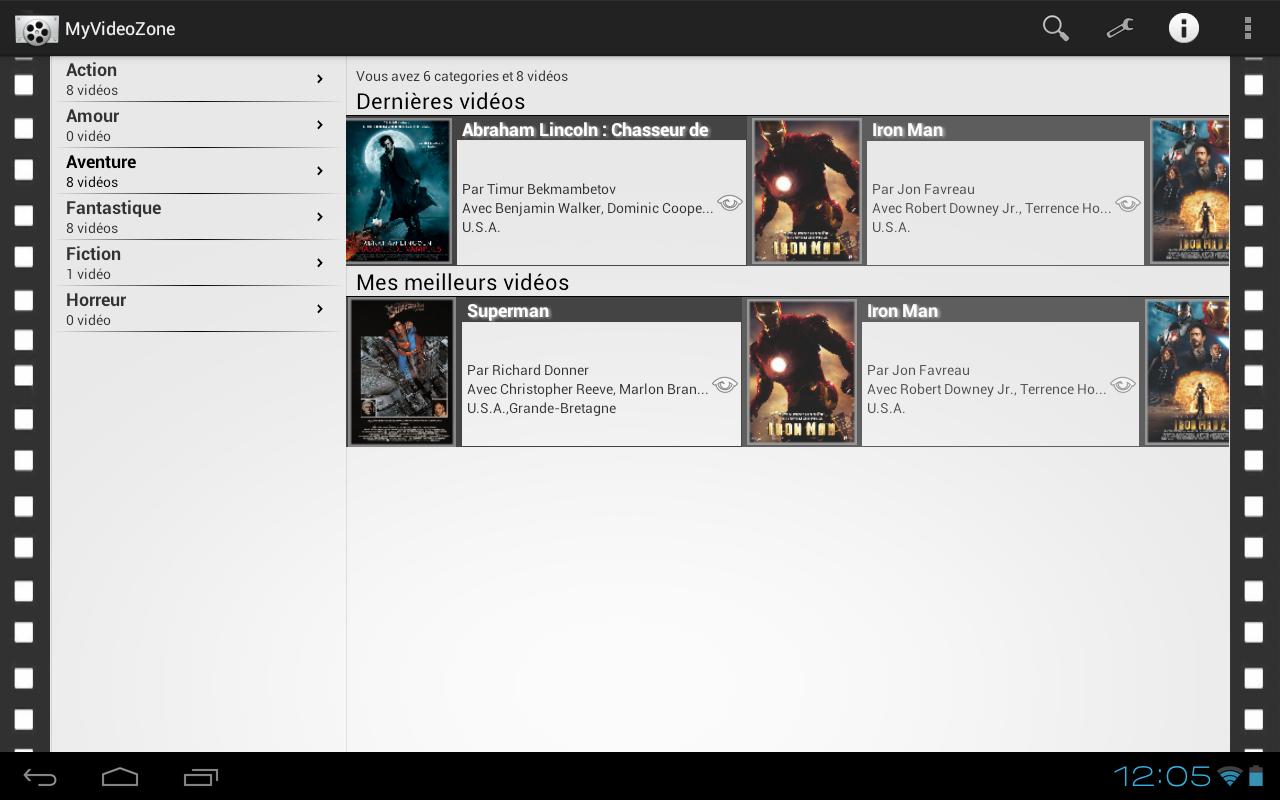The height and width of the screenshot is (800, 1280).
Task: Open the Iron Man 2 poster in Dernières vidéos
Action: click(1190, 191)
